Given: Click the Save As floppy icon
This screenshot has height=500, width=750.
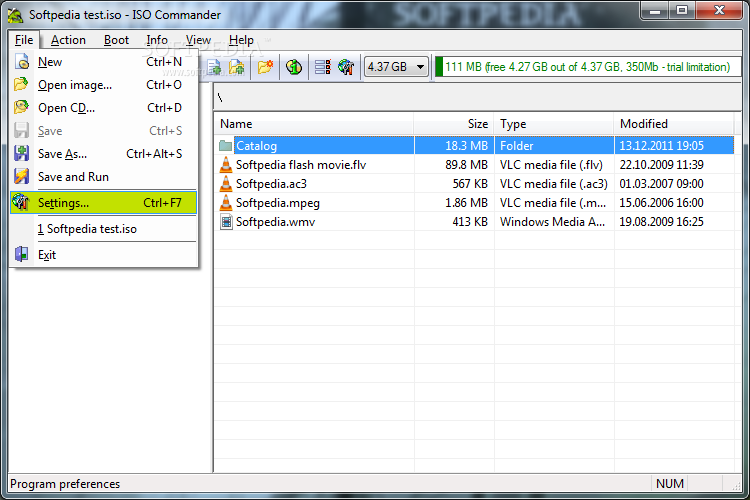Looking at the screenshot, I should [22, 153].
